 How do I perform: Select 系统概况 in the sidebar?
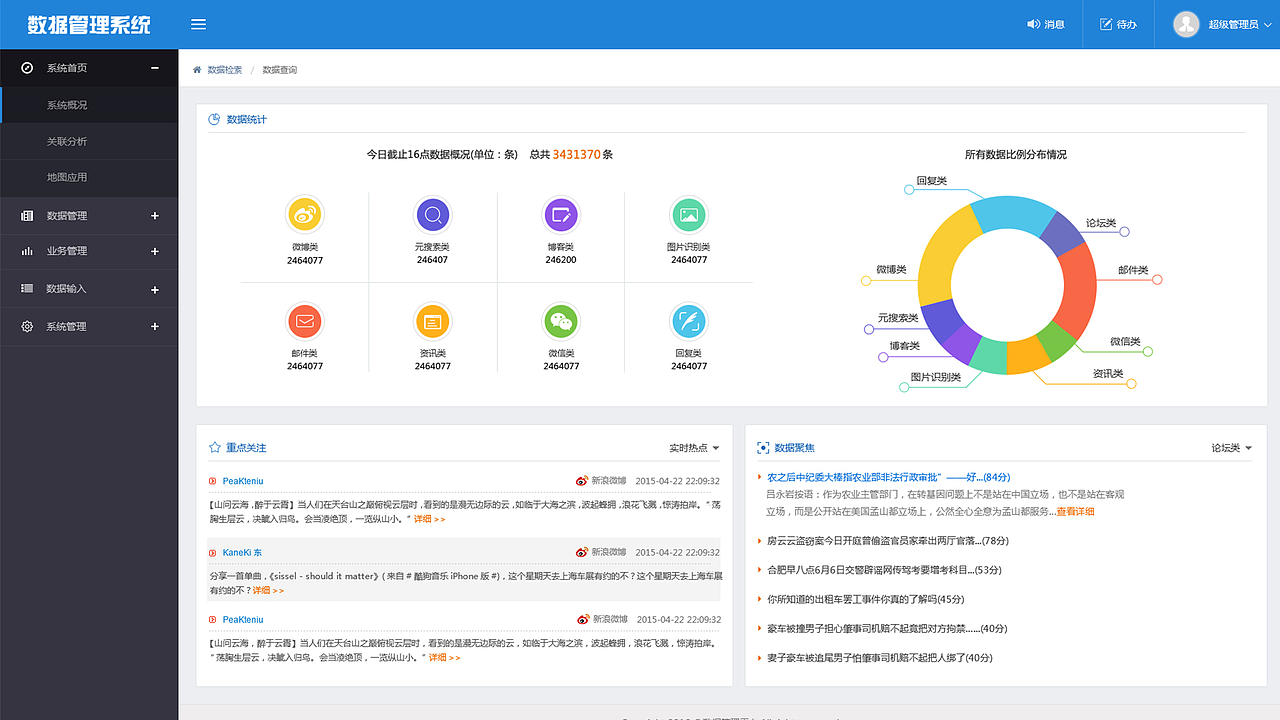pos(88,105)
